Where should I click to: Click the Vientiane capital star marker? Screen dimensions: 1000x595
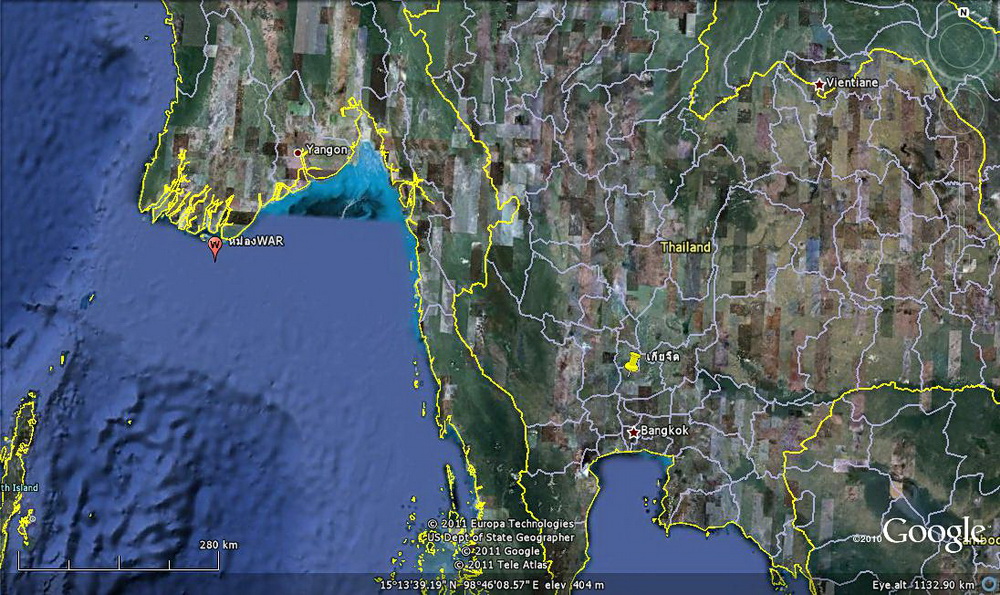pos(820,85)
